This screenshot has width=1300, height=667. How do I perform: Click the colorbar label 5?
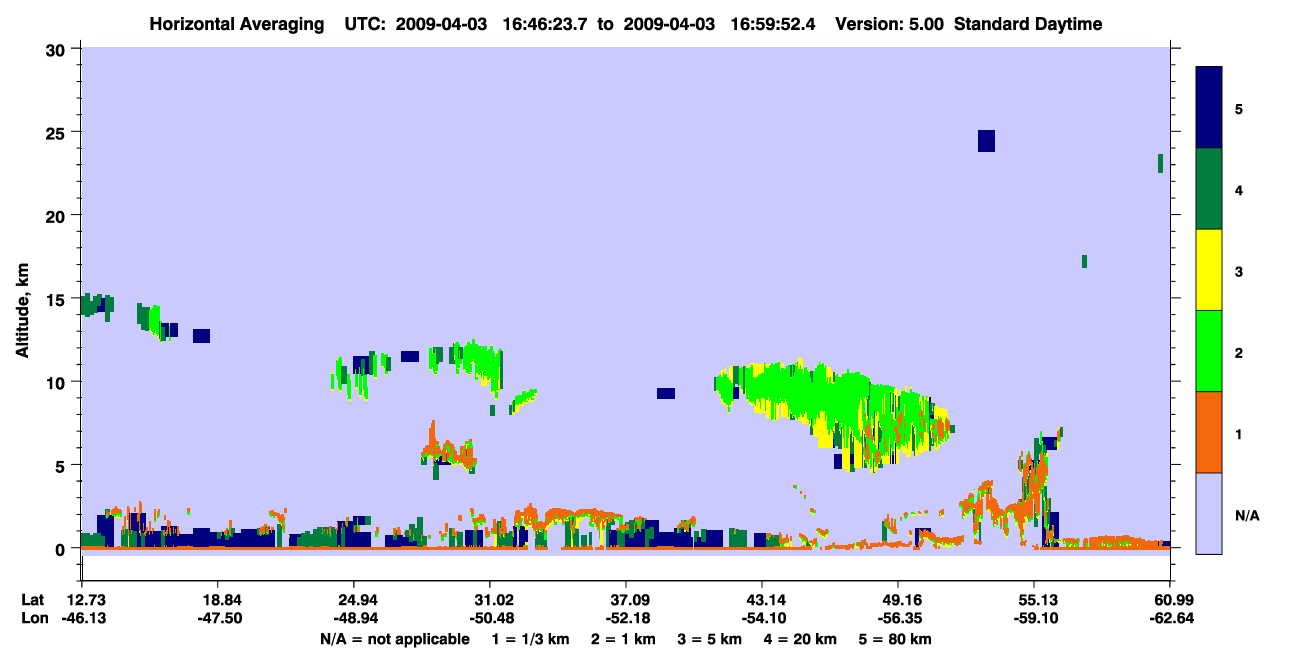click(x=1240, y=108)
